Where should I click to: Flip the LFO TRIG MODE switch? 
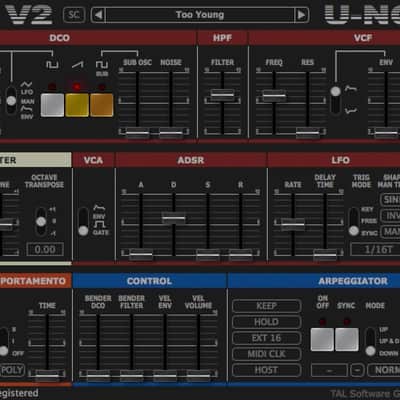[x=354, y=221]
